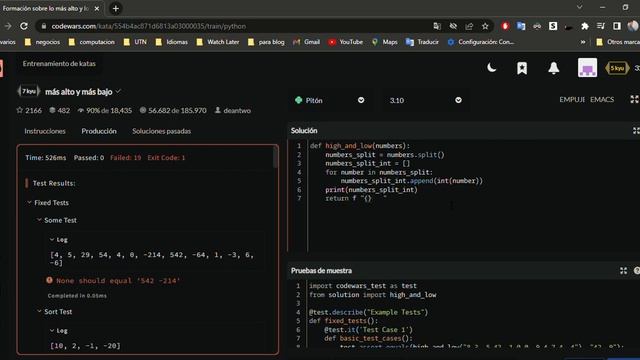Click the 'None should equal' error message
Screen dimensions: 640x360
click(118, 280)
